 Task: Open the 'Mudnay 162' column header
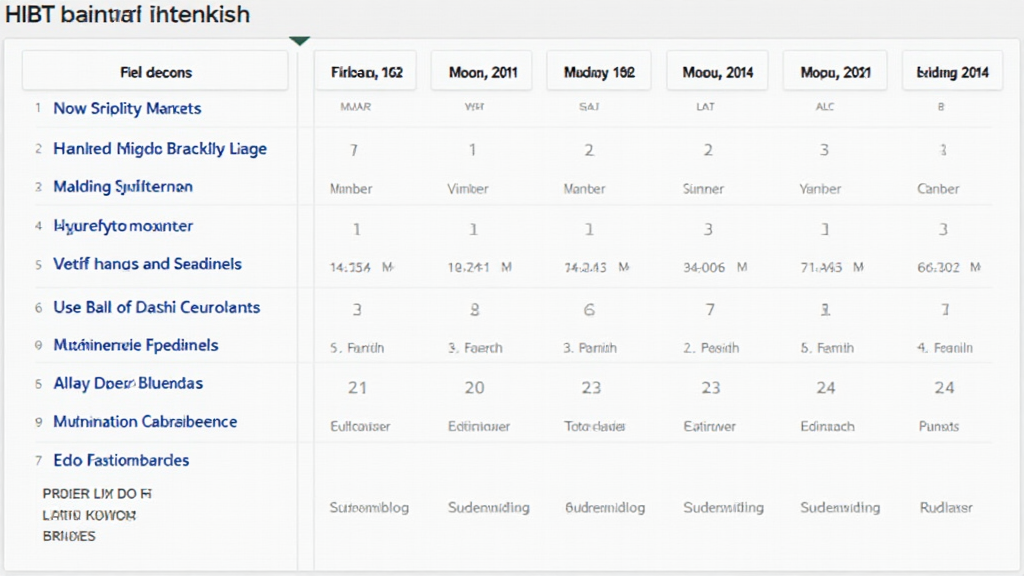[x=599, y=72]
